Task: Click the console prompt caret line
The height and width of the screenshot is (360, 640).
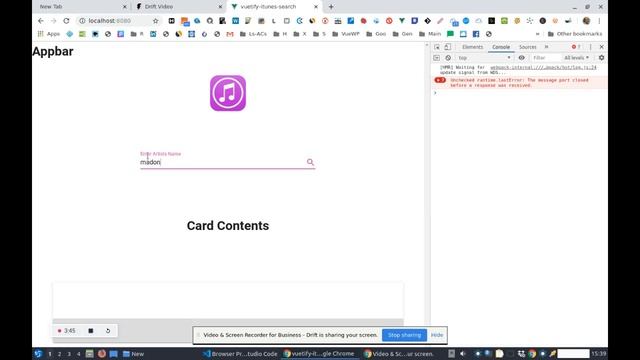Action: (518, 93)
